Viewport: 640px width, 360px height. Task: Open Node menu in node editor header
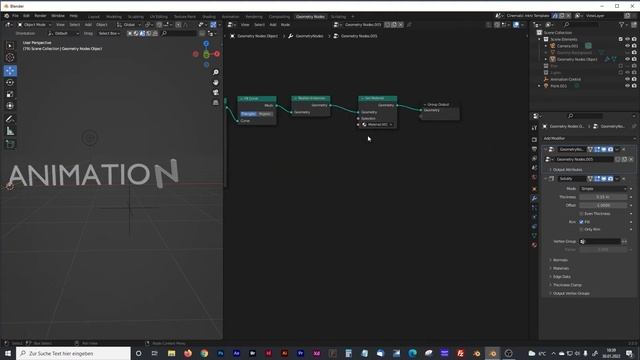(285, 25)
